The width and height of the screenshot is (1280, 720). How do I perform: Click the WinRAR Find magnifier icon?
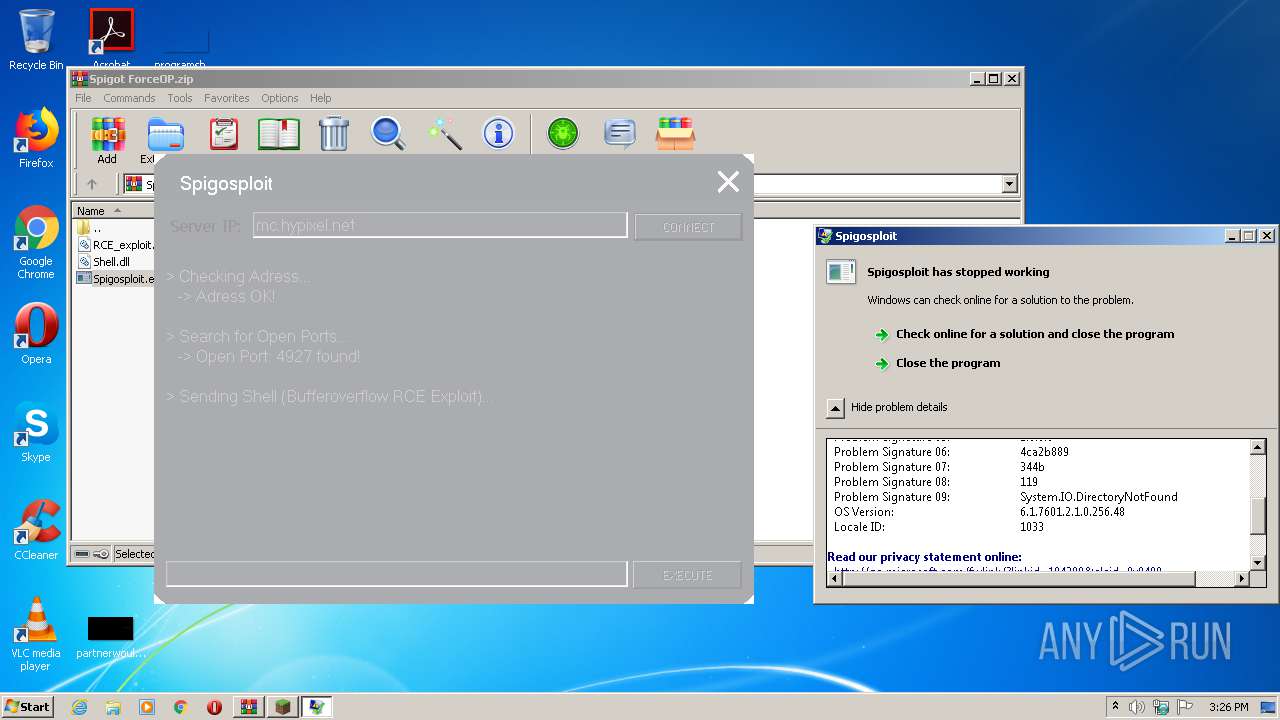click(x=388, y=133)
